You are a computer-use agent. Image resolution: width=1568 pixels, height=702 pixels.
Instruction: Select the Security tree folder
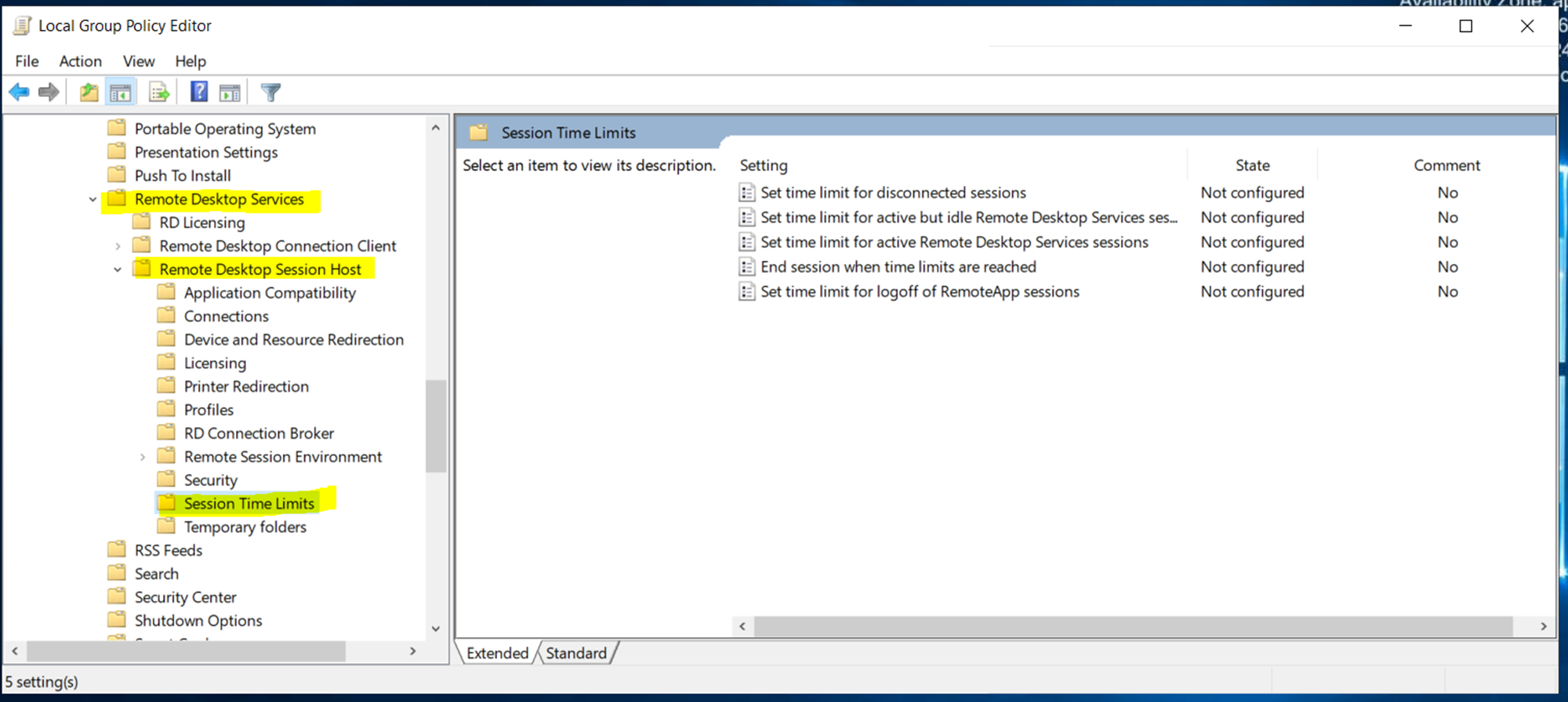tap(210, 479)
